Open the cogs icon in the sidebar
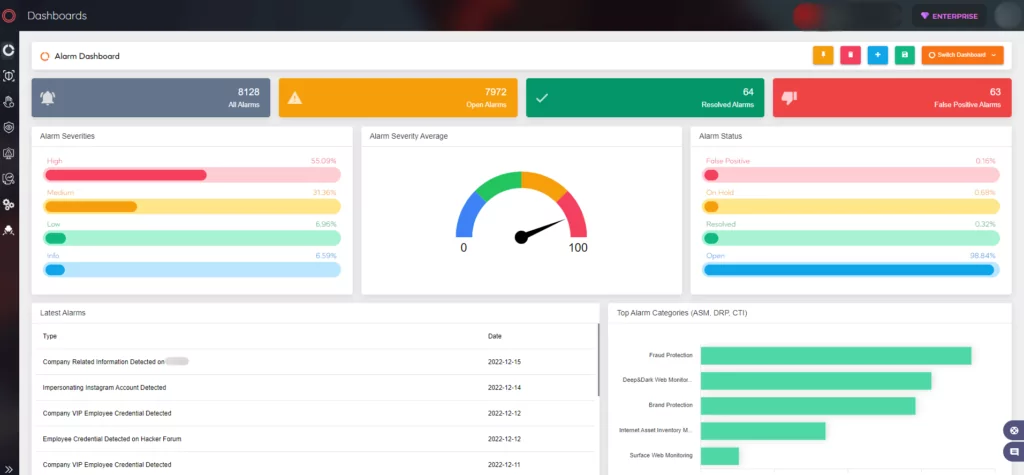1024x475 pixels. click(x=9, y=205)
